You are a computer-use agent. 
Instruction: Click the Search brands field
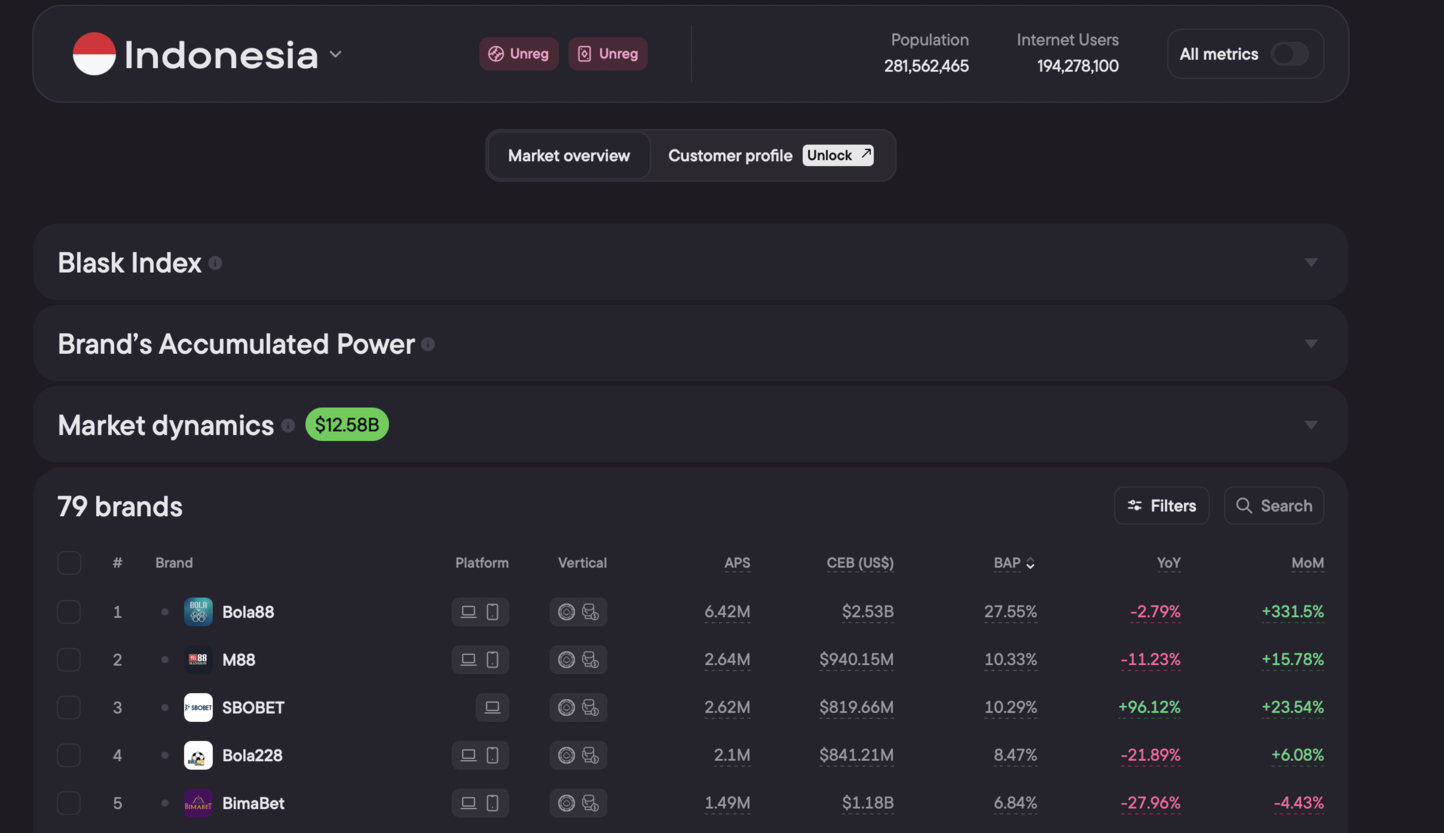[1274, 506]
